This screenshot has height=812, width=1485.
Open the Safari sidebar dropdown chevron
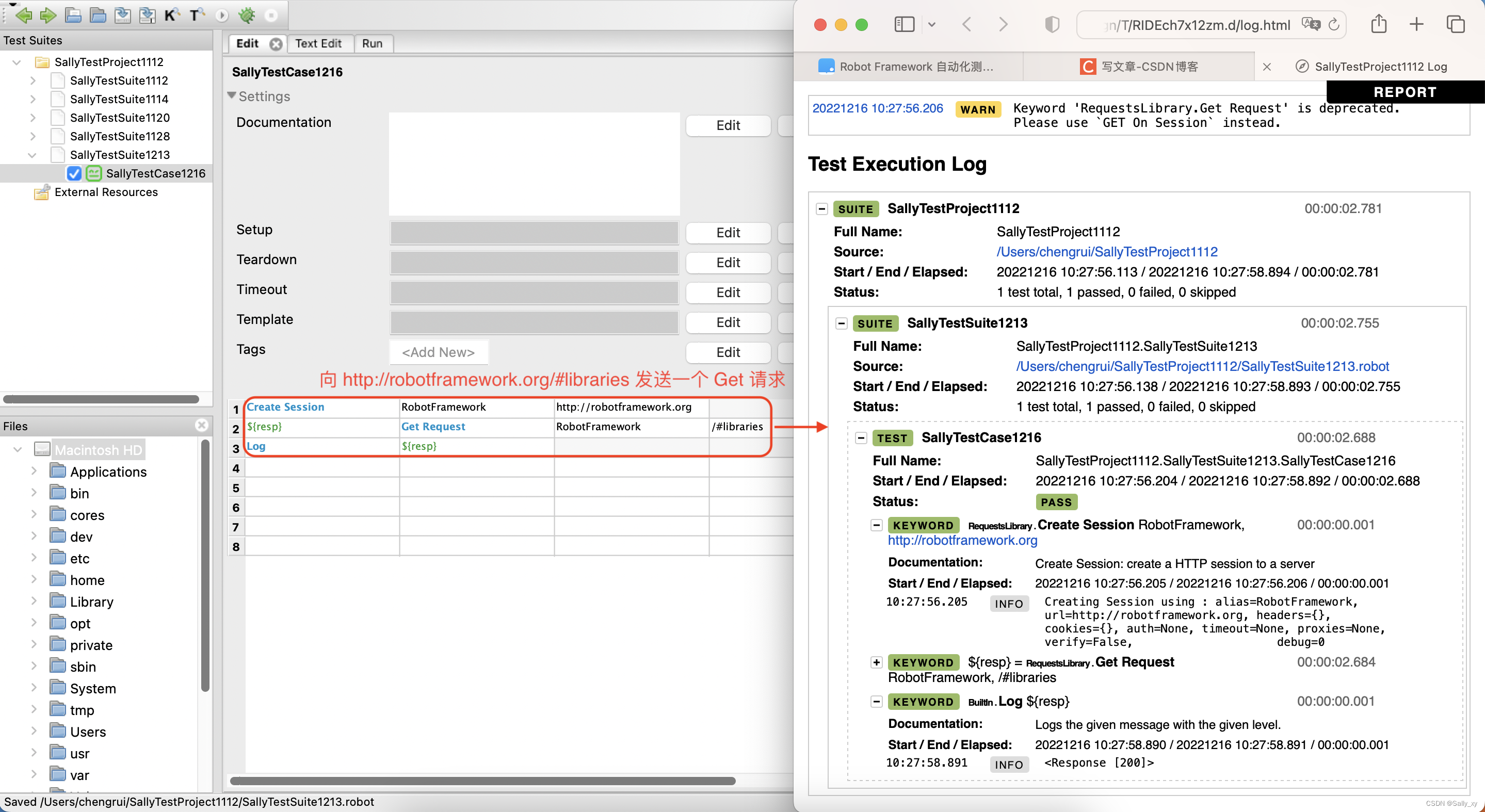[931, 24]
